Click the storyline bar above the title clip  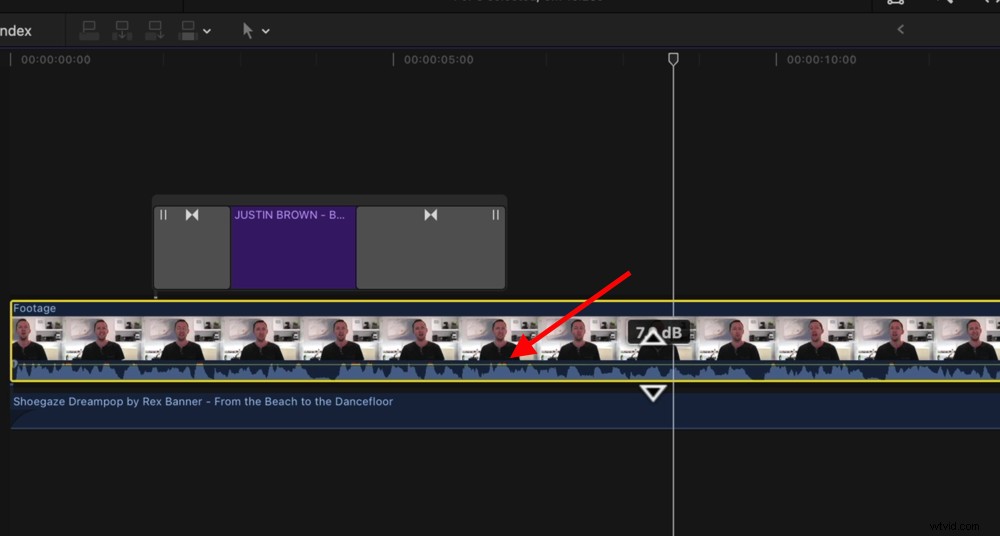click(330, 200)
